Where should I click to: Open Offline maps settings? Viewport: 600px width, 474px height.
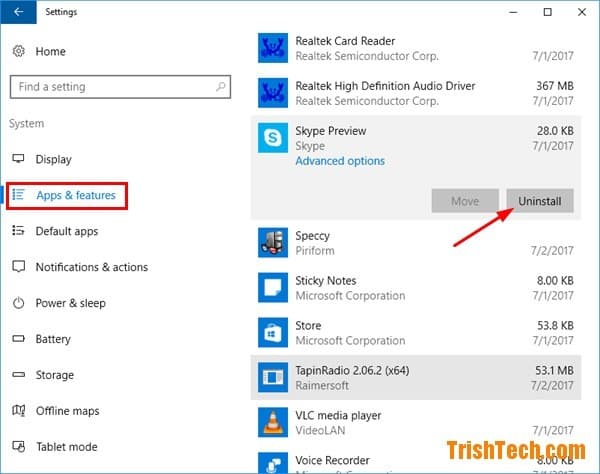[67, 411]
